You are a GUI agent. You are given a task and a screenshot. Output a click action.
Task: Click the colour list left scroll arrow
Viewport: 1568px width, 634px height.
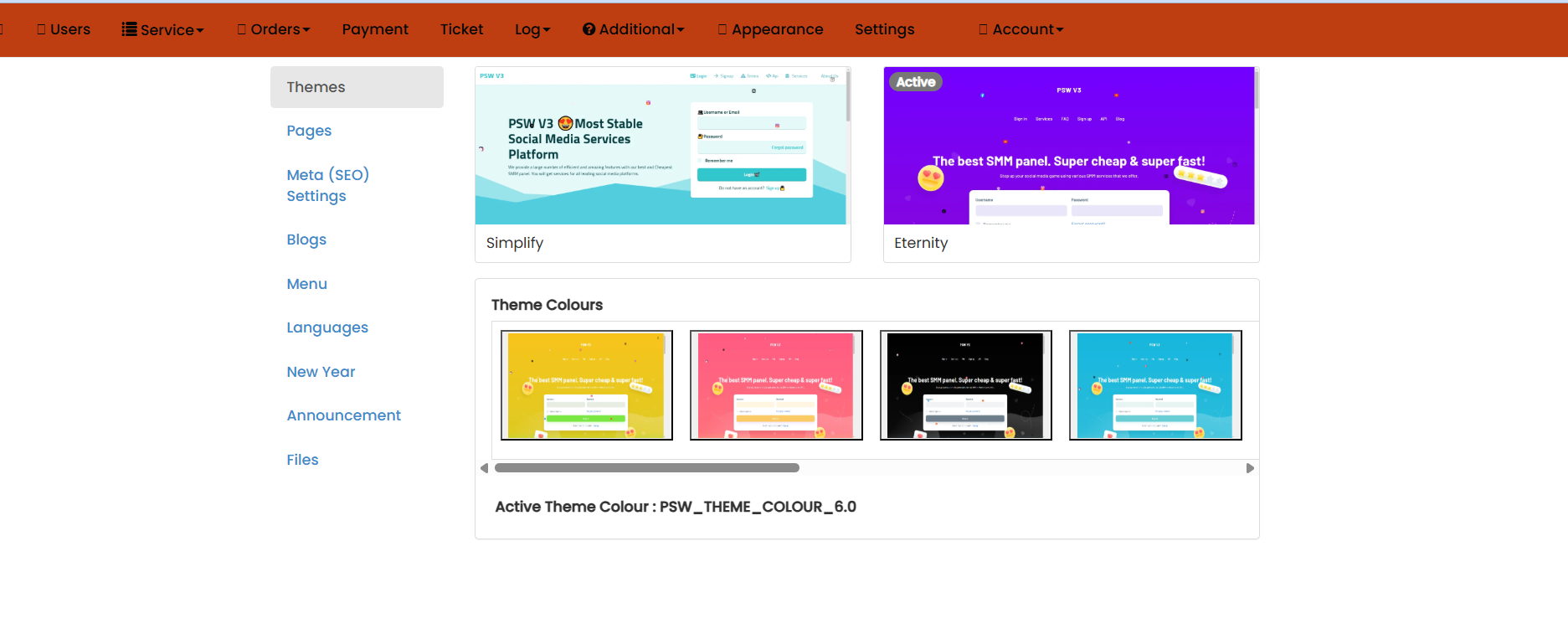[x=484, y=468]
